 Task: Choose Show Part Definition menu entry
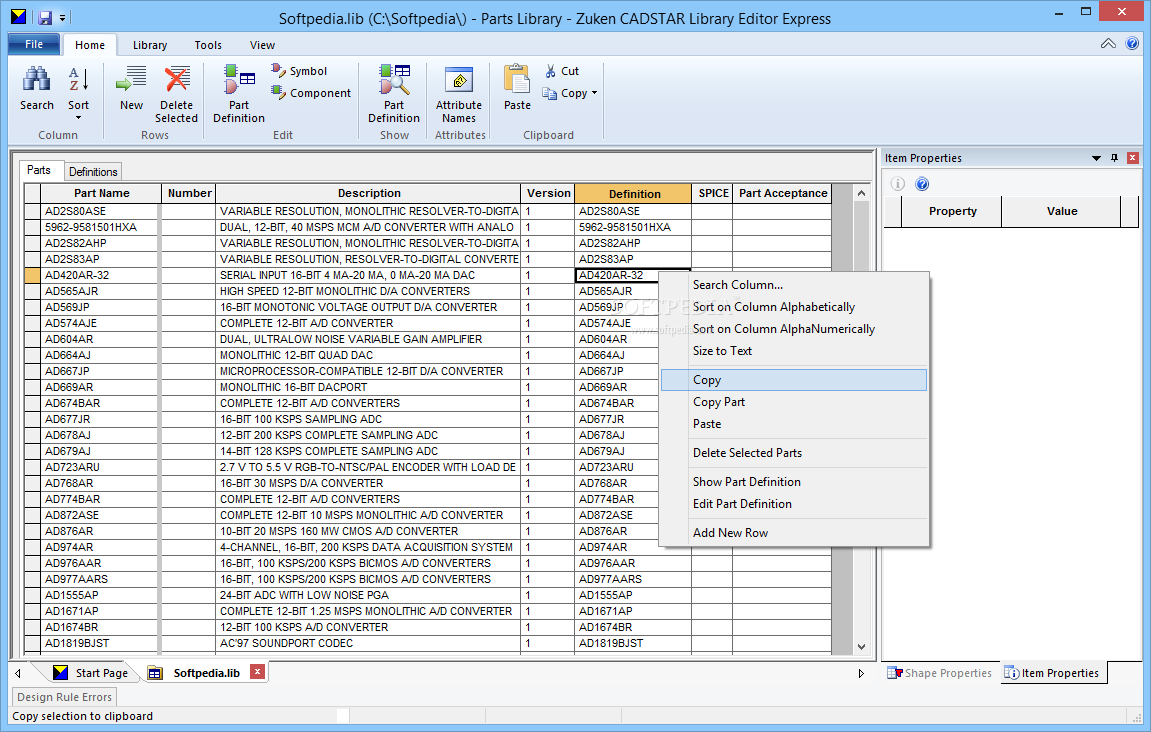coord(794,482)
